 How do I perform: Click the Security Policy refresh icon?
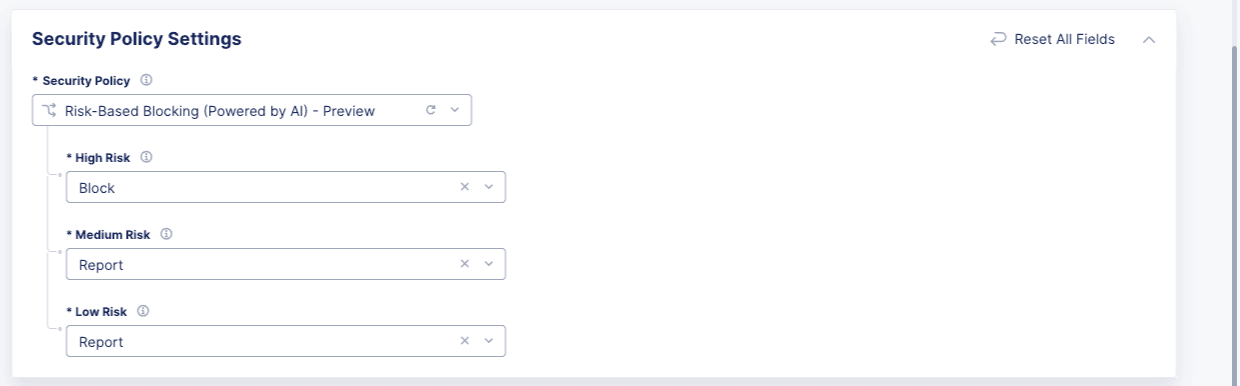coord(431,110)
